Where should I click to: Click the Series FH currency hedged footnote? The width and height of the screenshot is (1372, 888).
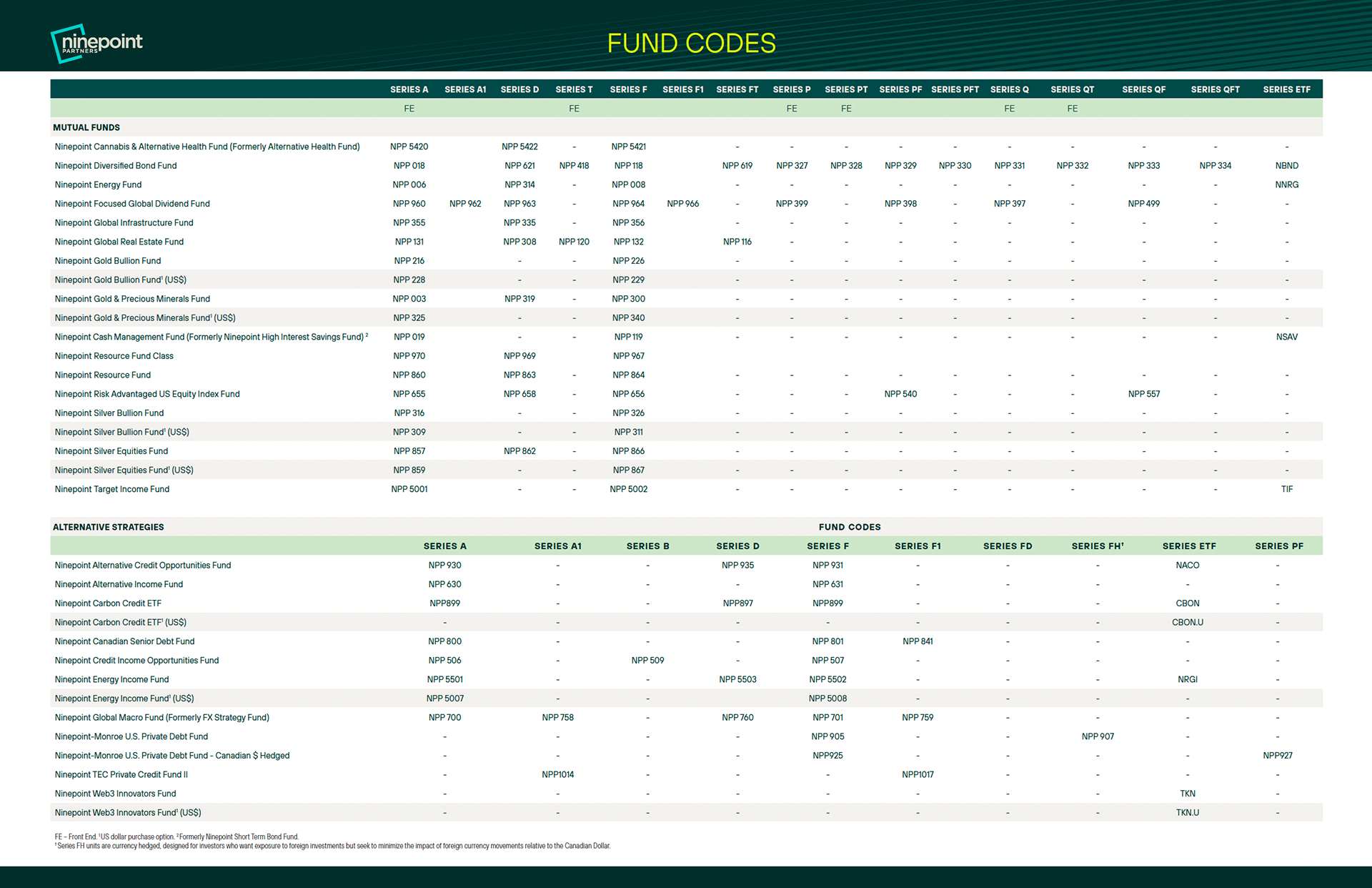[332, 846]
